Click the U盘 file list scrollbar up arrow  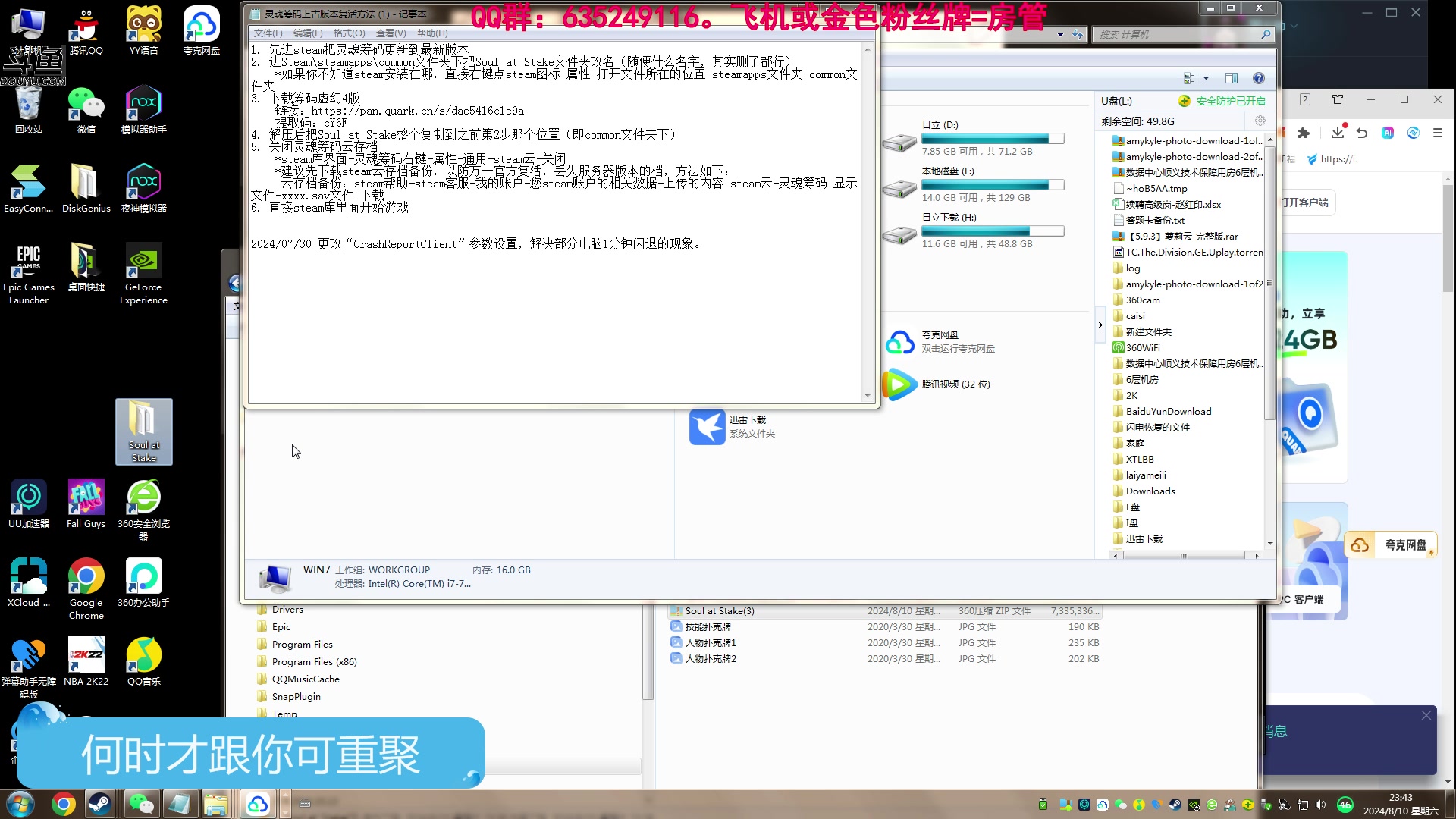coord(1269,140)
